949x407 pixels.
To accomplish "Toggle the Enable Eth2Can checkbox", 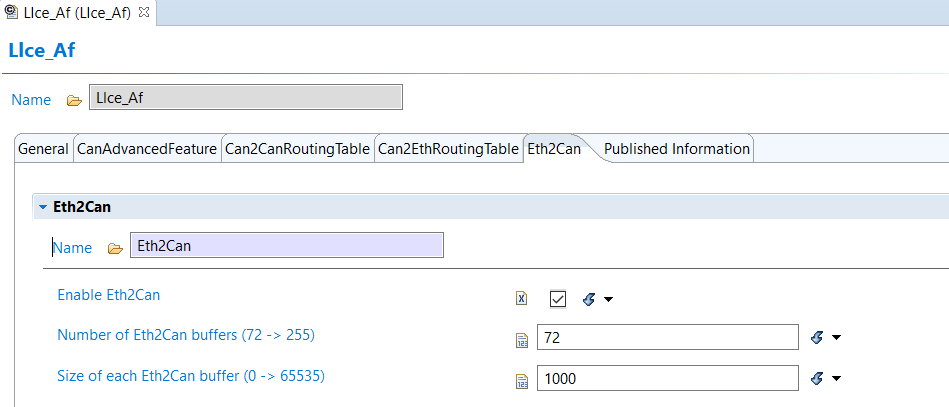I will pos(558,298).
